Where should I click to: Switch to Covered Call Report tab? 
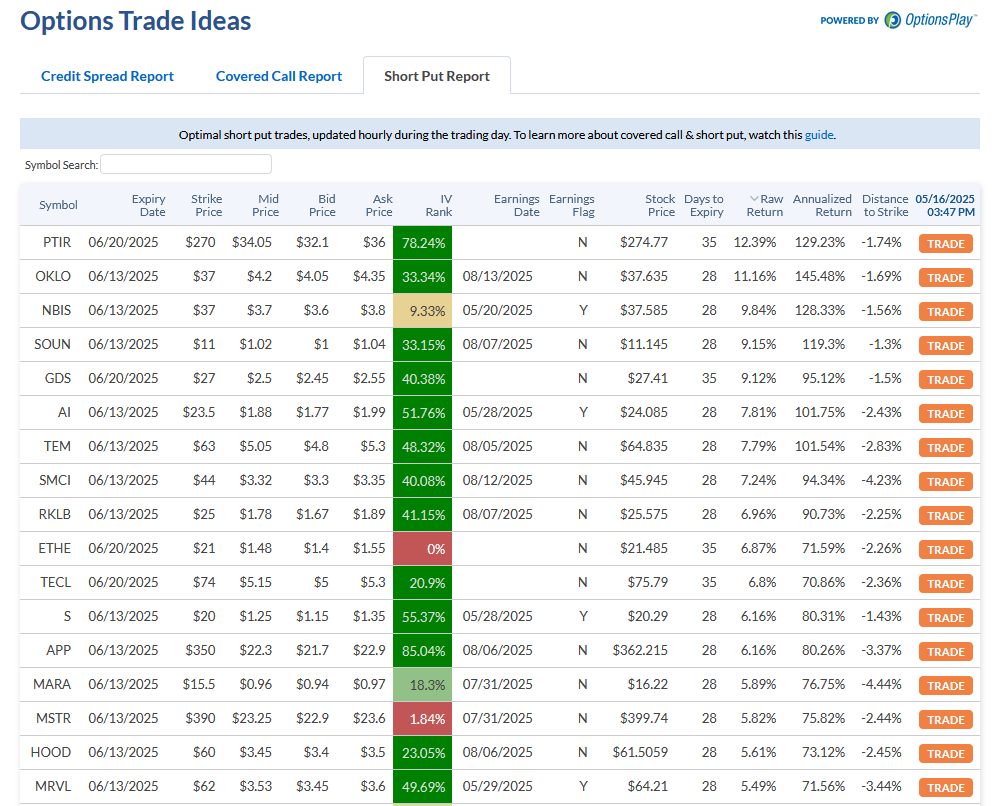(x=279, y=76)
